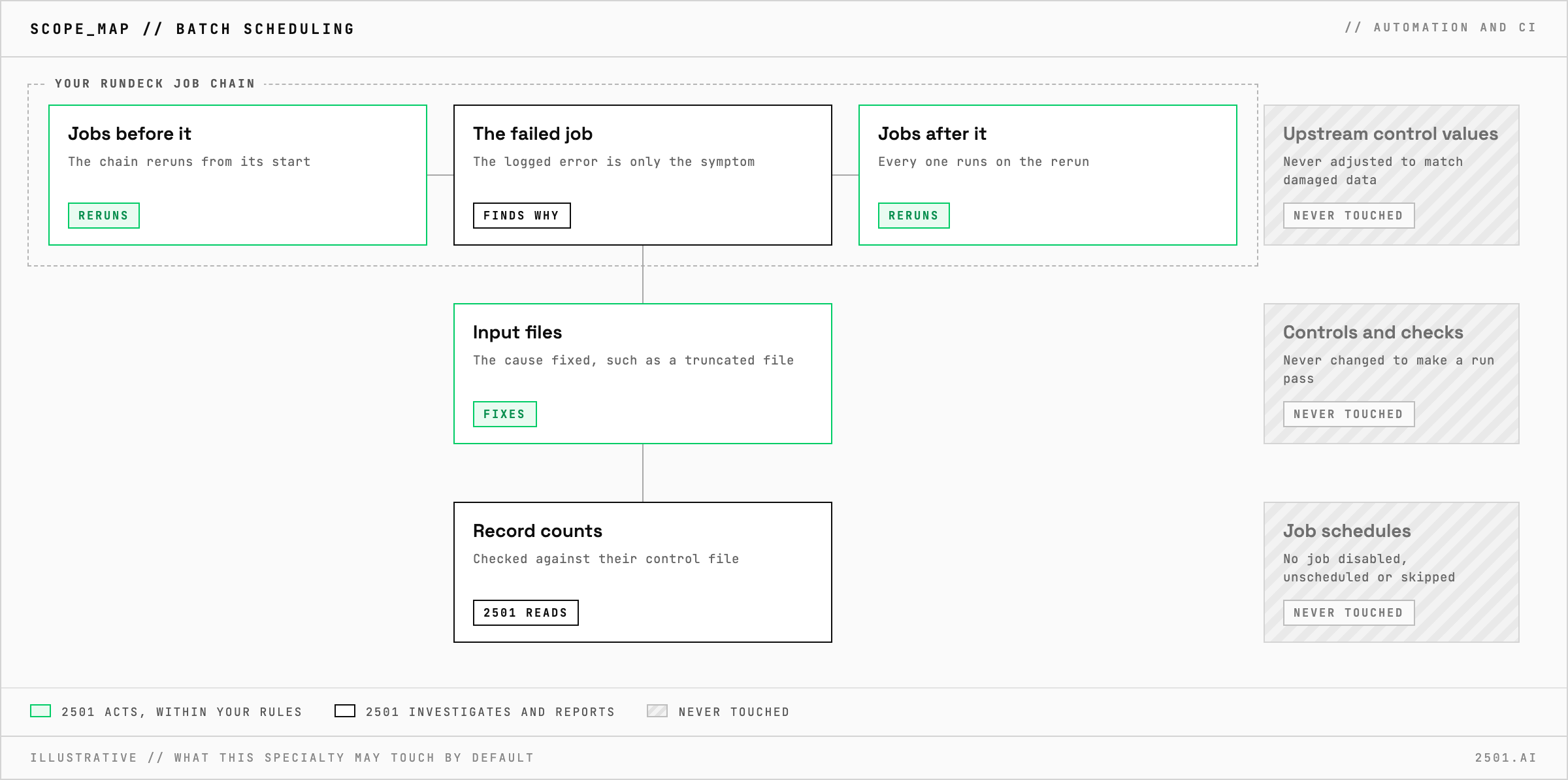Click 'No job disabled, unscheduled or skipped' text
Screen dimensions: 1568x780
pos(1369,568)
